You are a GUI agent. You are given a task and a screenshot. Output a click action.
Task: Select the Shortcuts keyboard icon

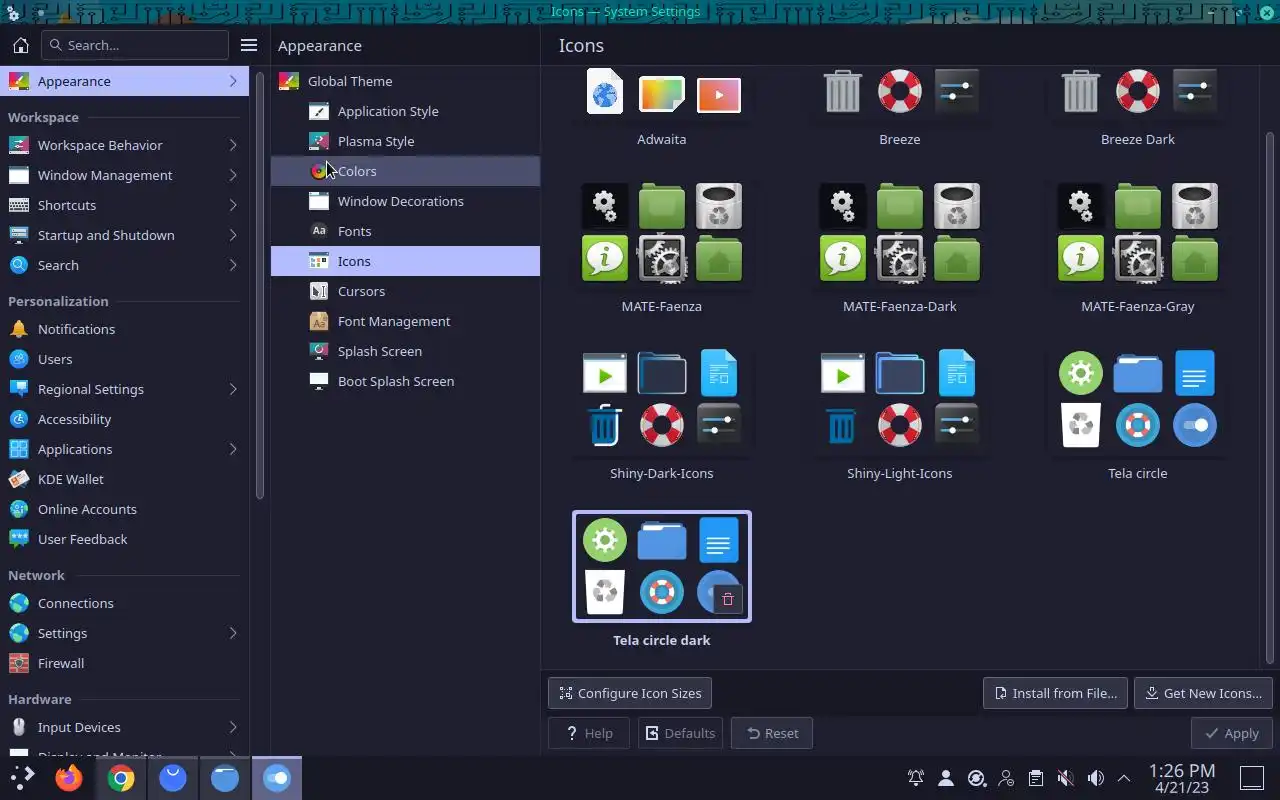18,205
